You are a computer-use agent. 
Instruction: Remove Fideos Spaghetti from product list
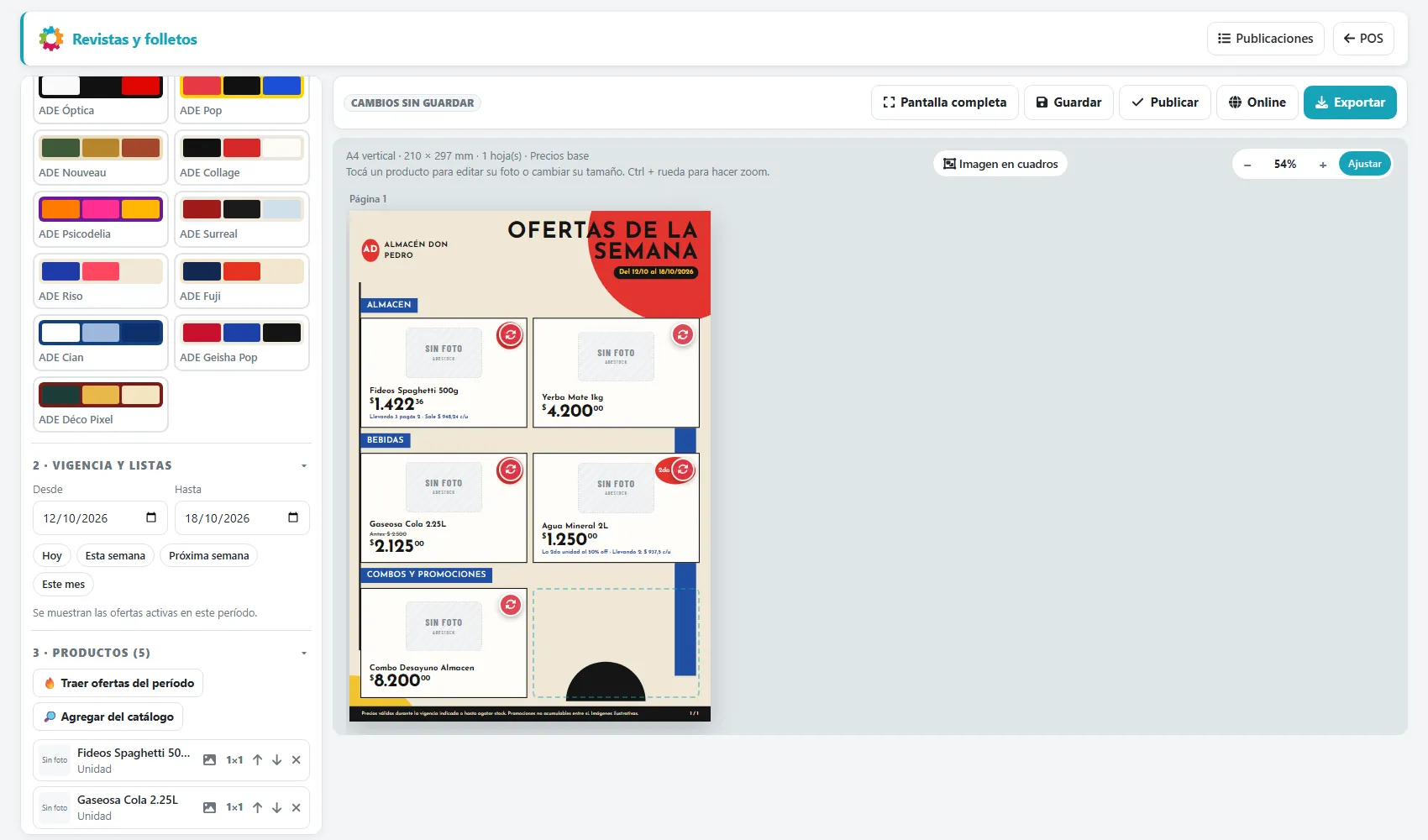click(x=297, y=760)
